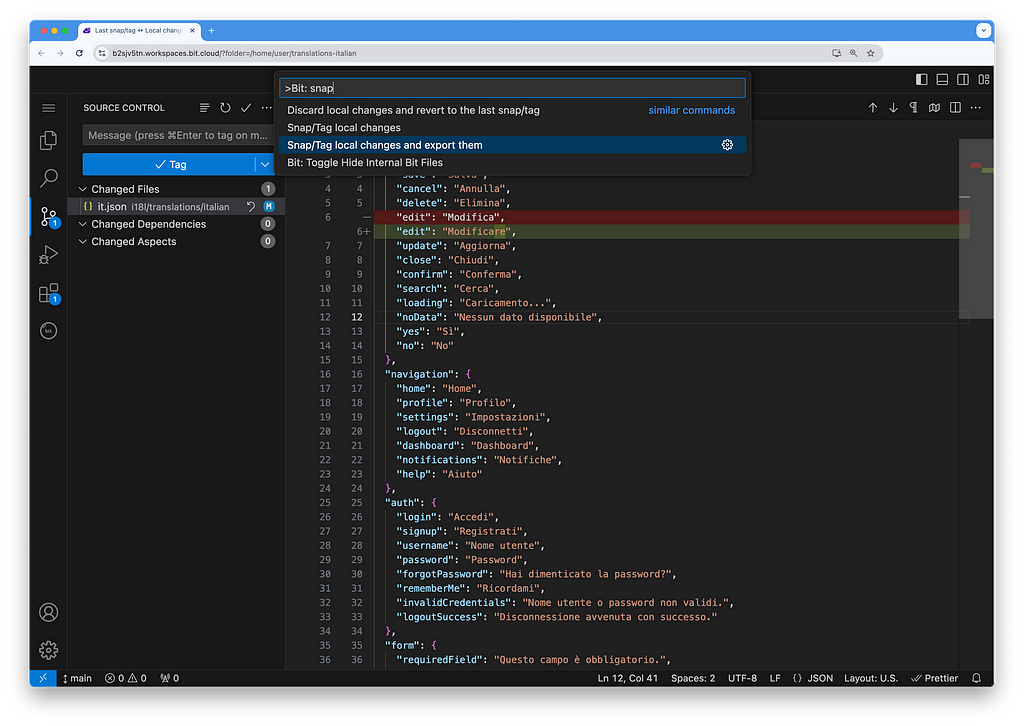Toggle the bottom panel visibility
This screenshot has height=726, width=1024.
coord(942,79)
